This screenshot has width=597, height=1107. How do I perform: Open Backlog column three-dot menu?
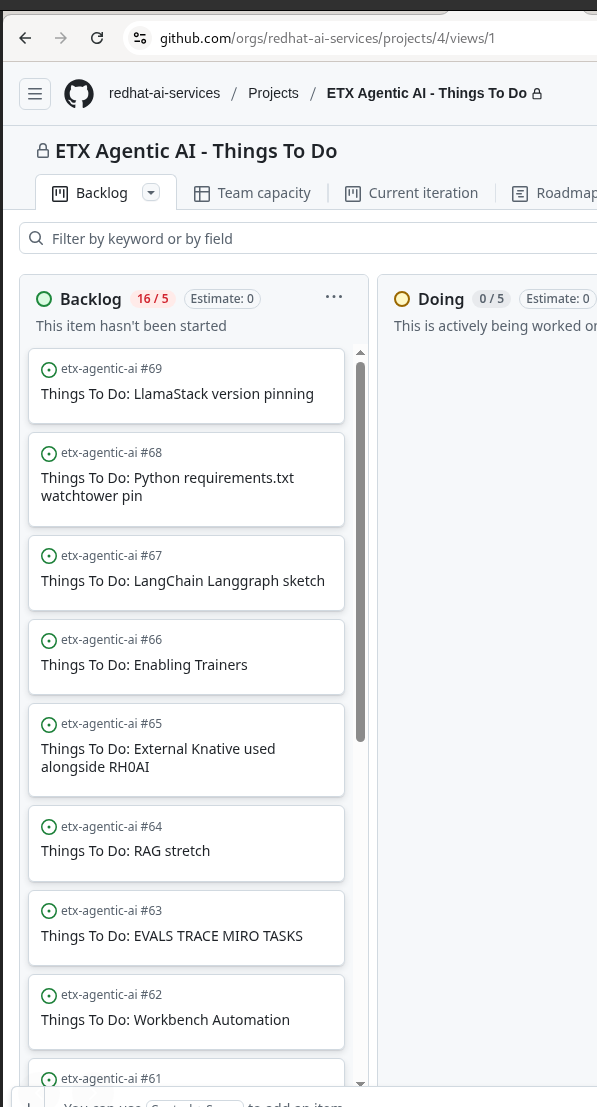click(334, 297)
